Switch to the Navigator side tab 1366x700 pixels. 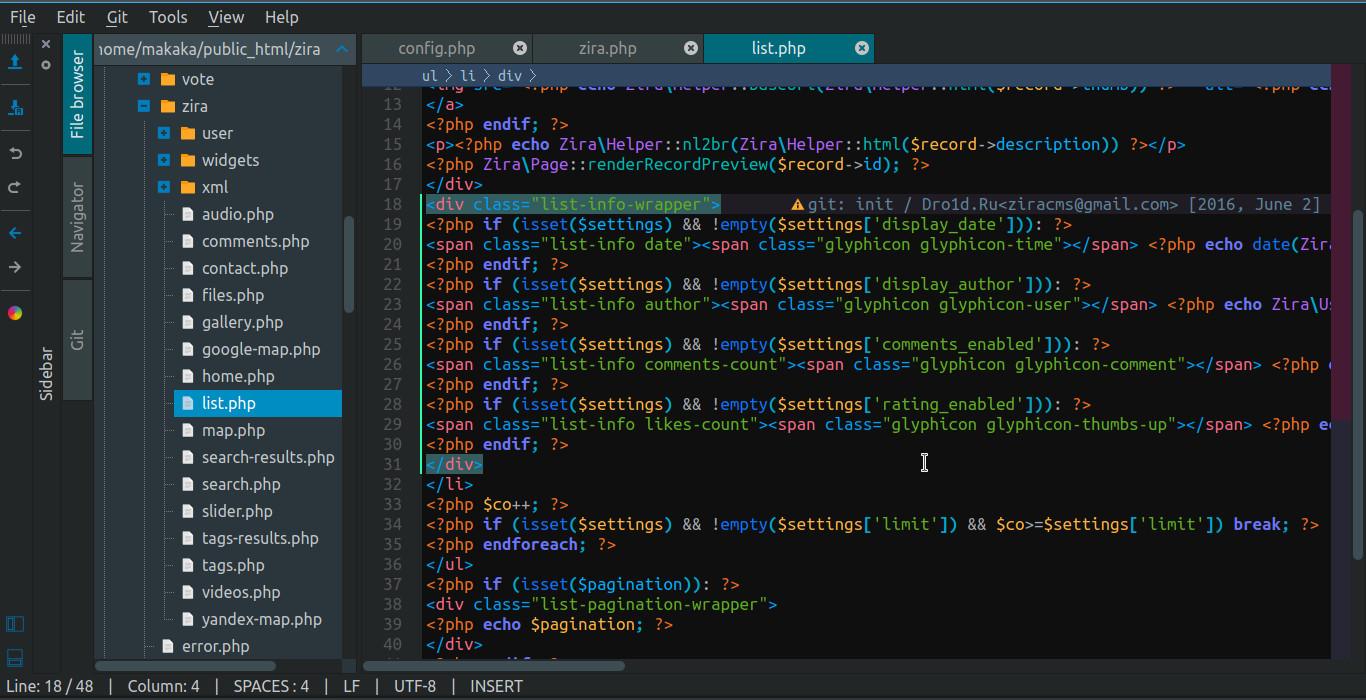[77, 217]
